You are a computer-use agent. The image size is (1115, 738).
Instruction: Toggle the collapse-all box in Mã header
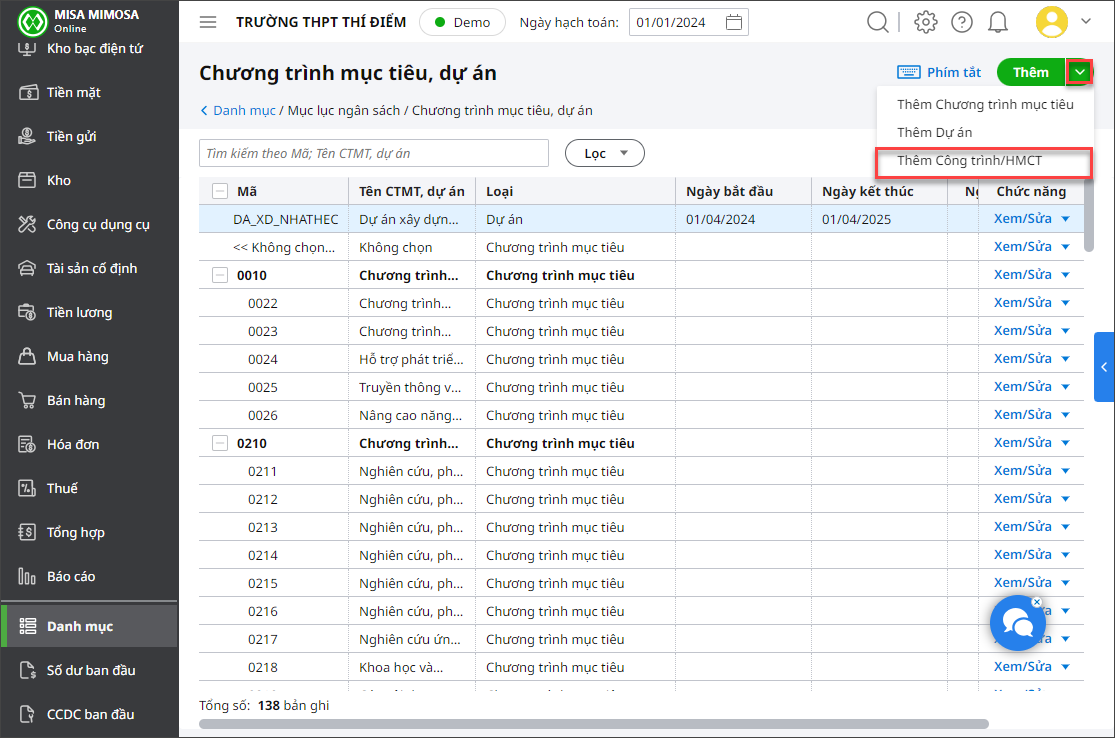(x=220, y=191)
